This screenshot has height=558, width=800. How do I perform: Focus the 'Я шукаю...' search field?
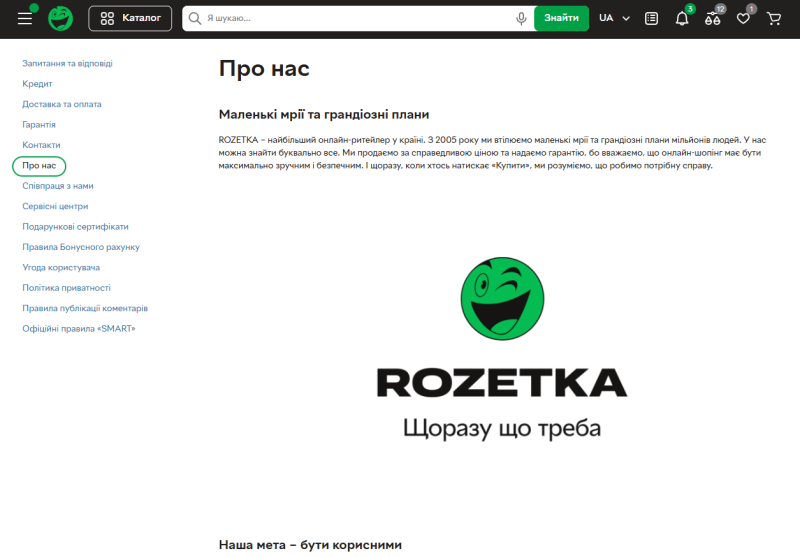pyautogui.click(x=355, y=18)
